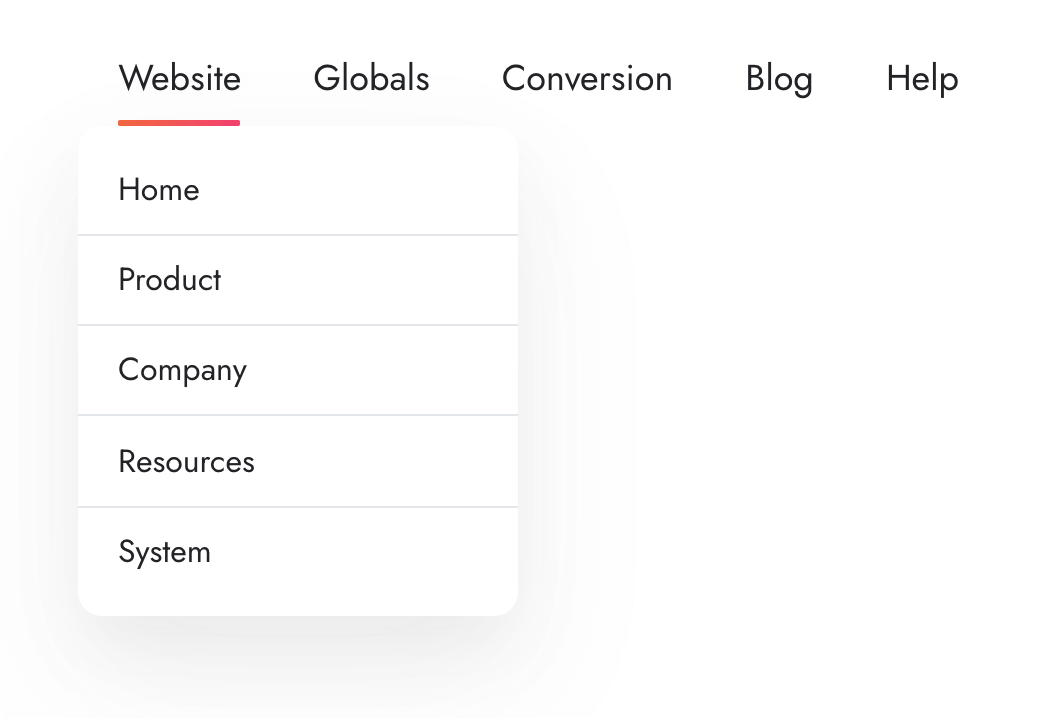Select Home from the Website dropdown
1063x718 pixels.
(x=159, y=190)
